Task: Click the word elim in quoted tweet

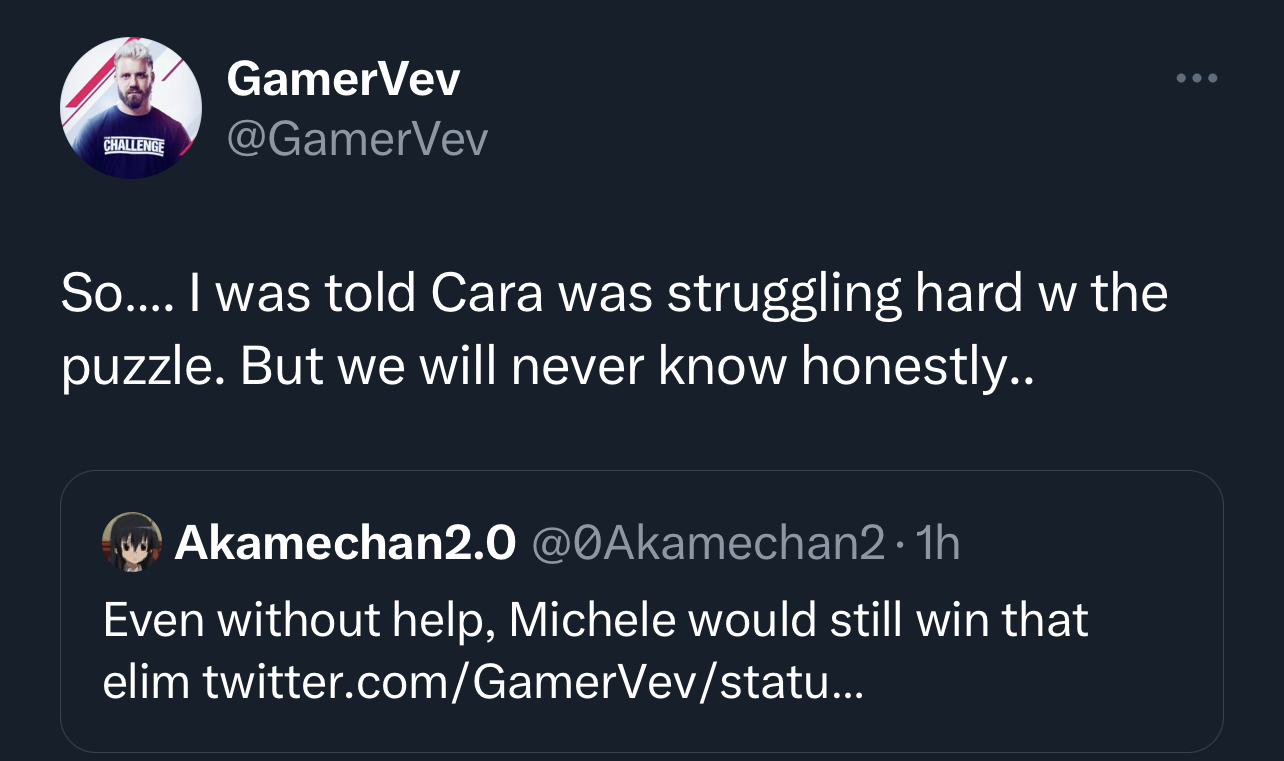Action: [146, 683]
